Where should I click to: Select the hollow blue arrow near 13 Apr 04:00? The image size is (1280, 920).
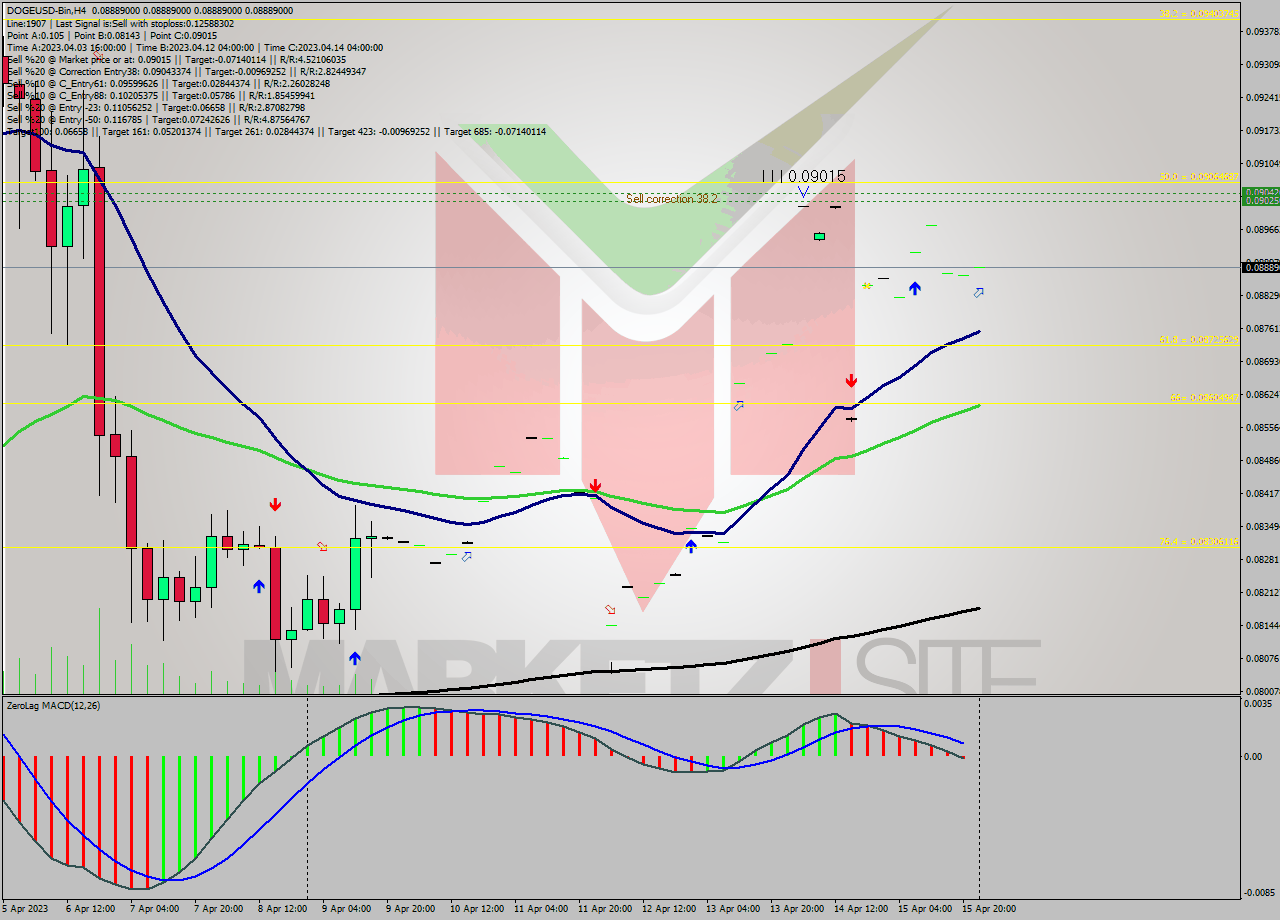click(x=738, y=405)
